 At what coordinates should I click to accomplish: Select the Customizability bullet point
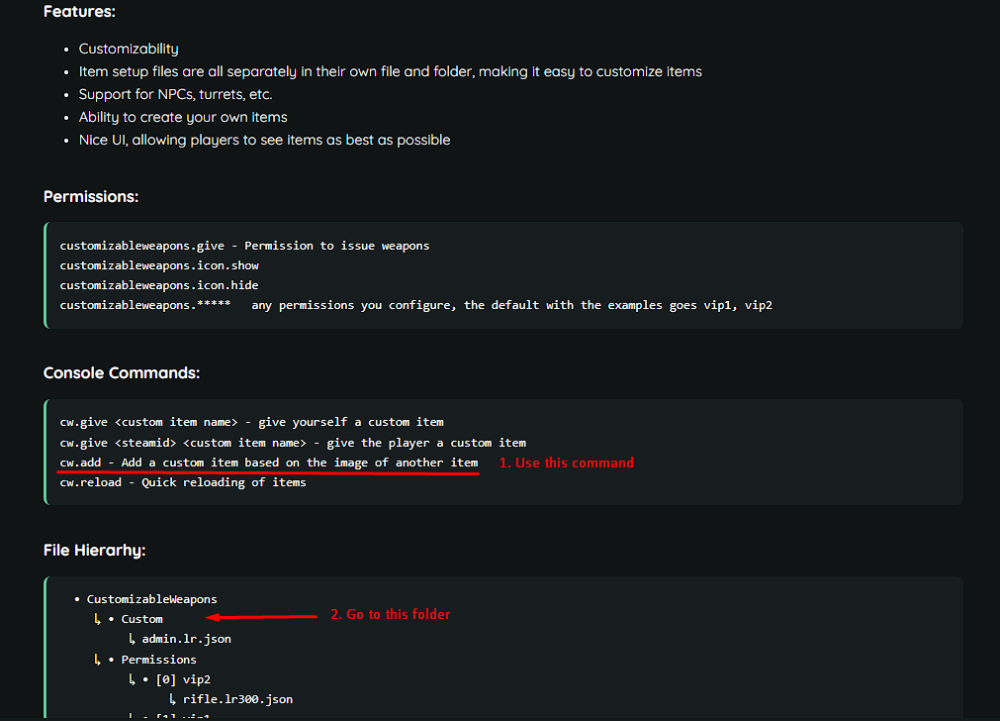tap(128, 48)
